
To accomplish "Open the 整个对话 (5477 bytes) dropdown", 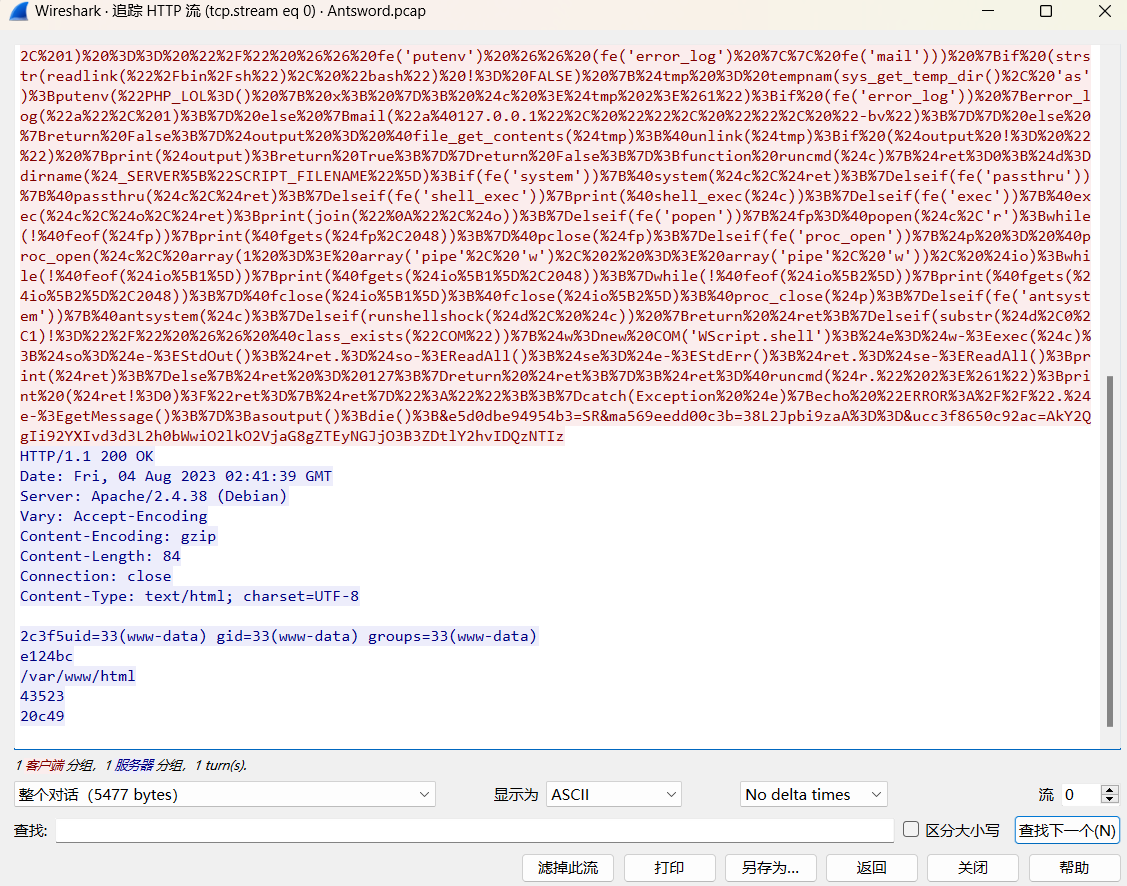I will tap(224, 794).
